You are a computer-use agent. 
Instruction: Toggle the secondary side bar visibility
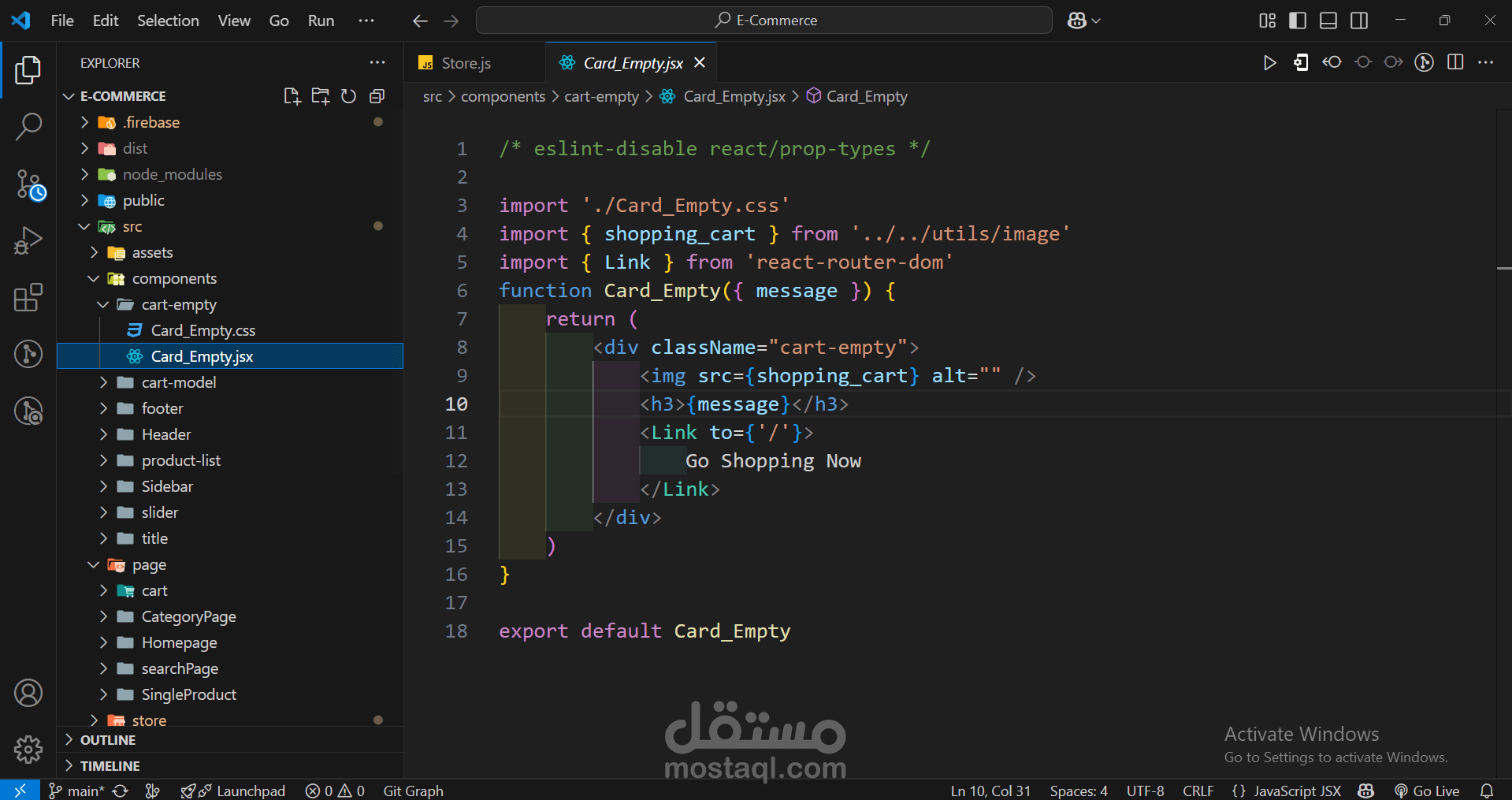1359,21
